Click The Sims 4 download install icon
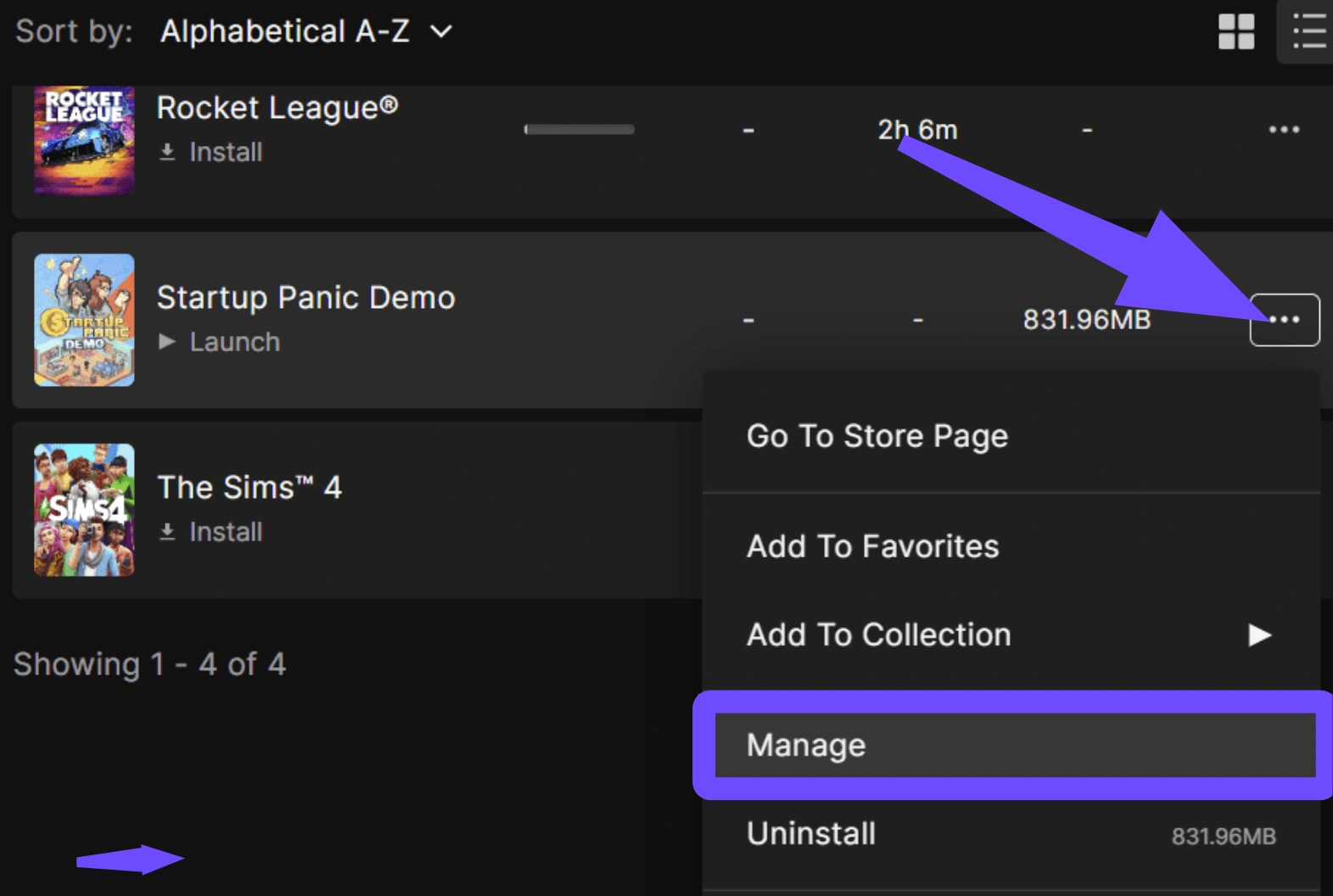 click(167, 532)
